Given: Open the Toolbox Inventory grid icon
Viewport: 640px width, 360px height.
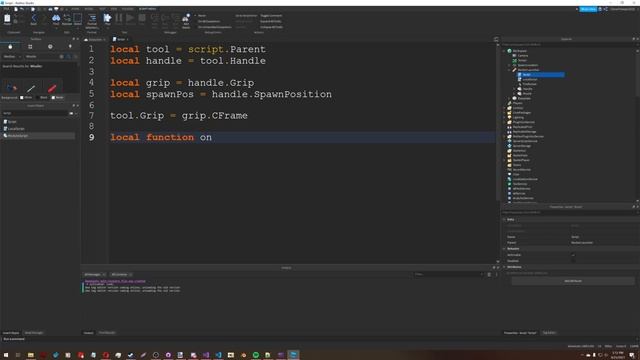Looking at the screenshot, I should coord(30,47).
